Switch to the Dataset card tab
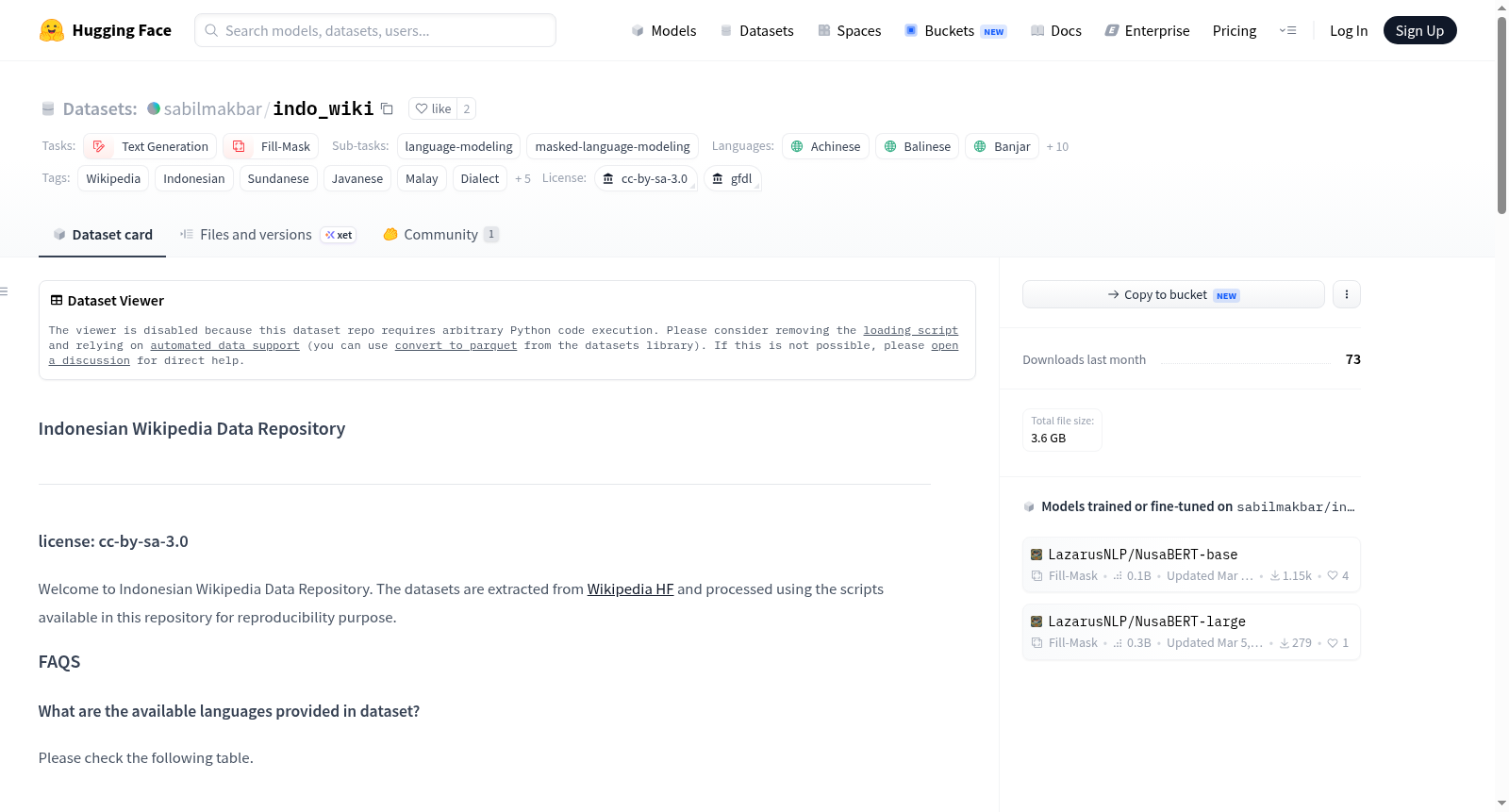Image resolution: width=1509 pixels, height=812 pixels. point(102,234)
